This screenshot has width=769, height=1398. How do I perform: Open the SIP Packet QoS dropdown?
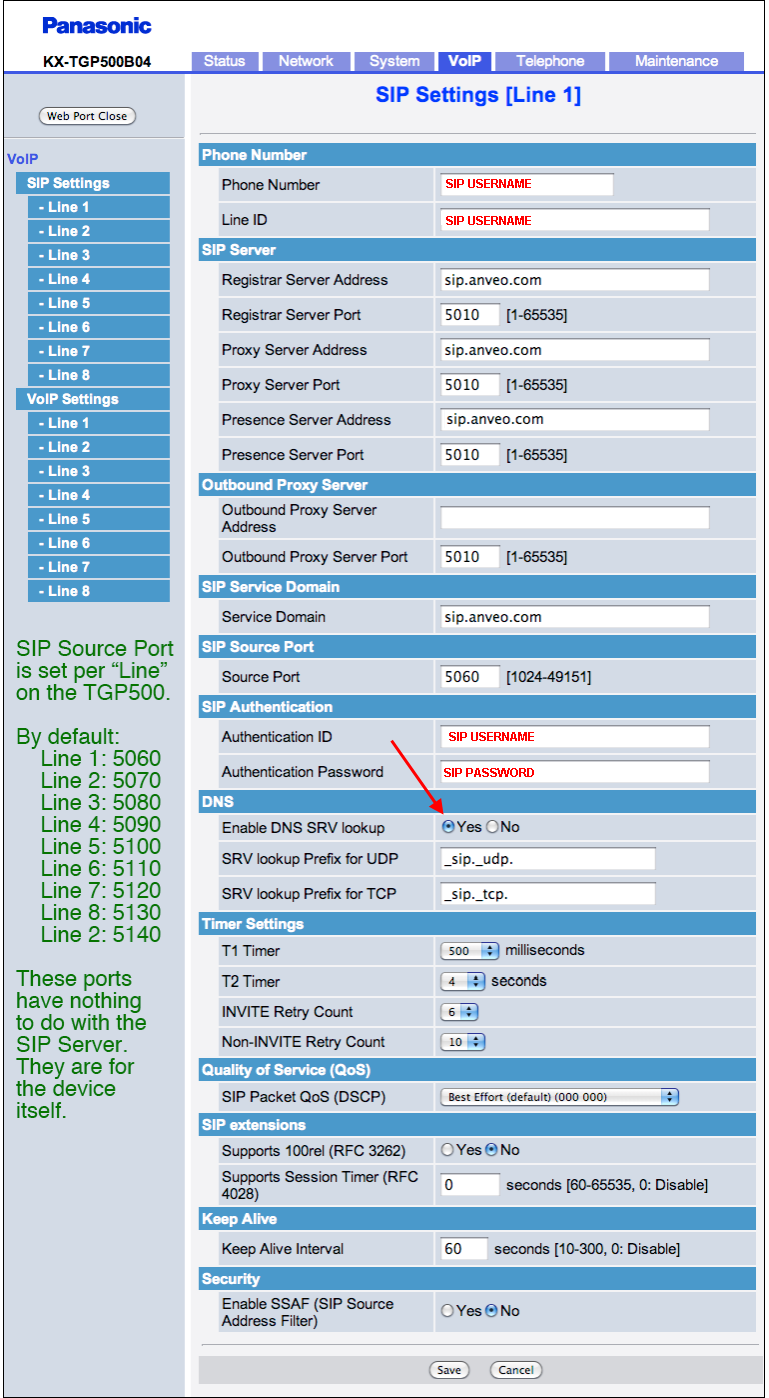click(560, 1097)
